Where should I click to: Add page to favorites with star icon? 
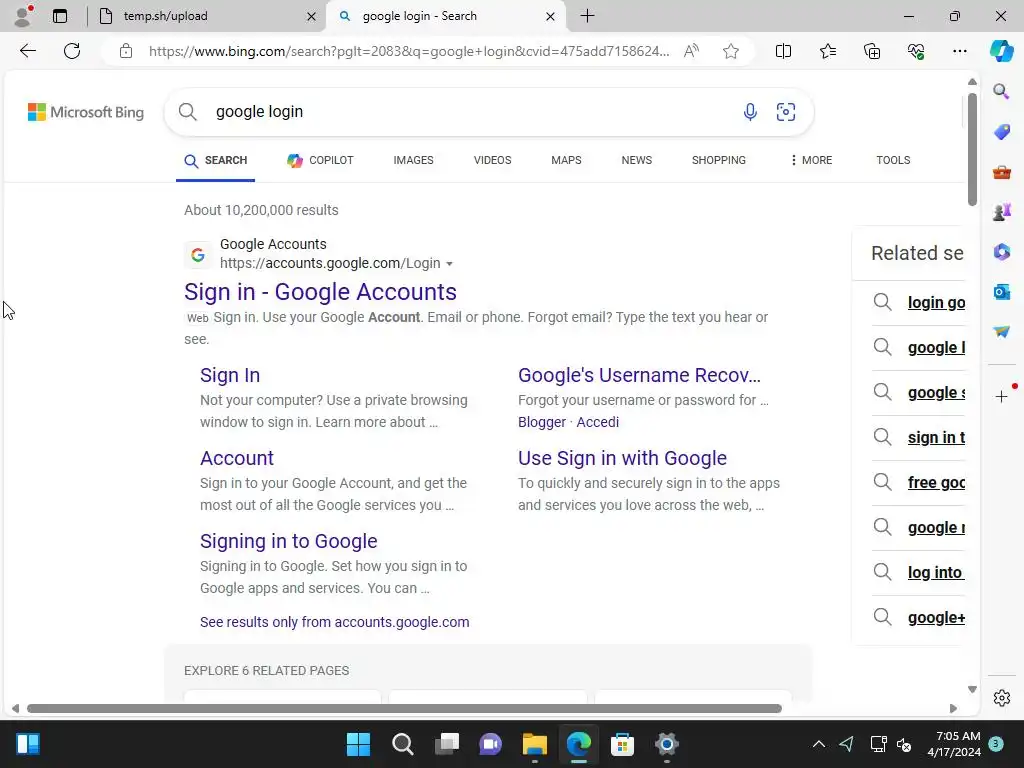point(731,51)
